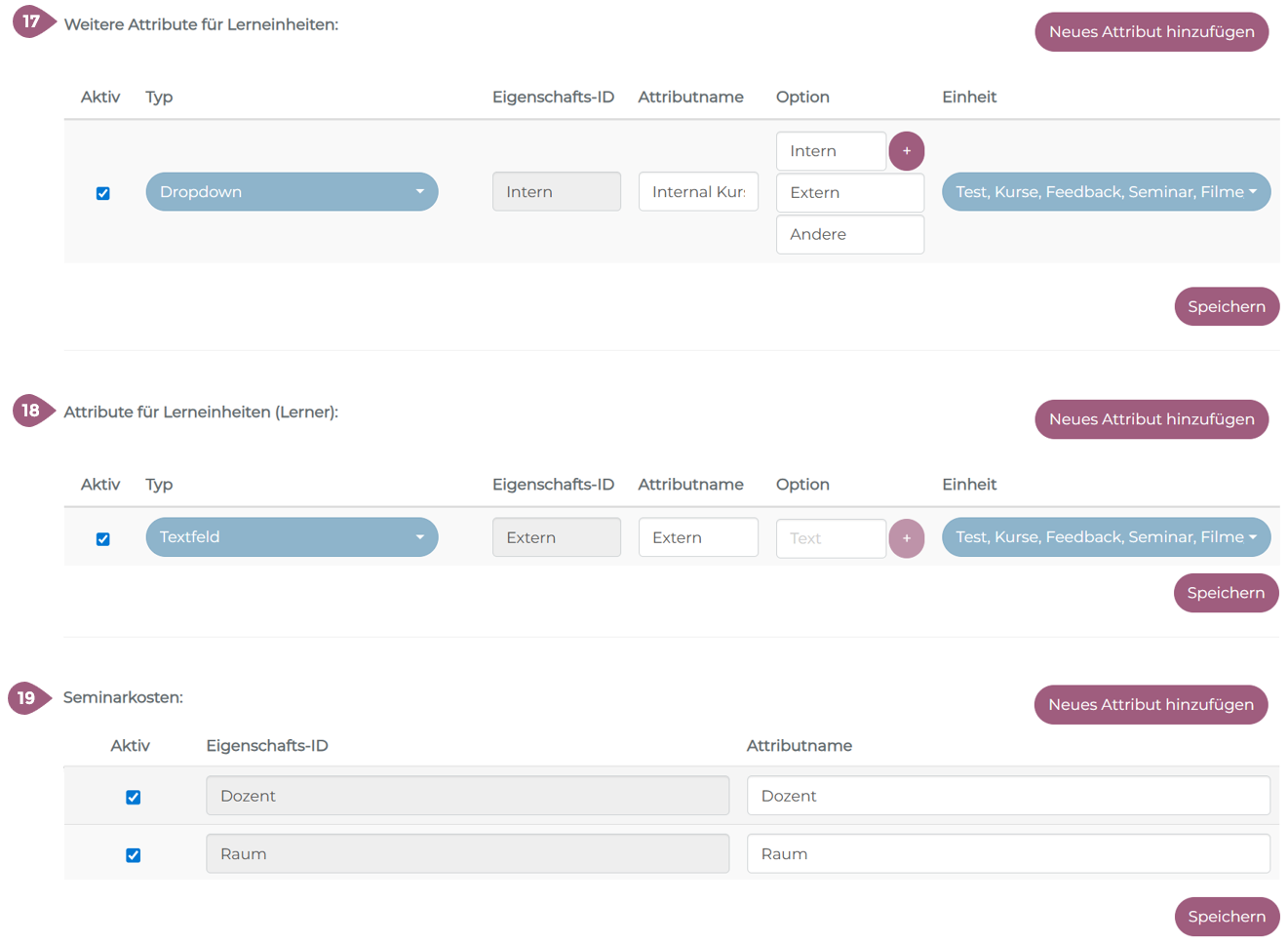Click plus icon next to Intern option
Viewport: 1288px width, 943px height.
click(906, 151)
